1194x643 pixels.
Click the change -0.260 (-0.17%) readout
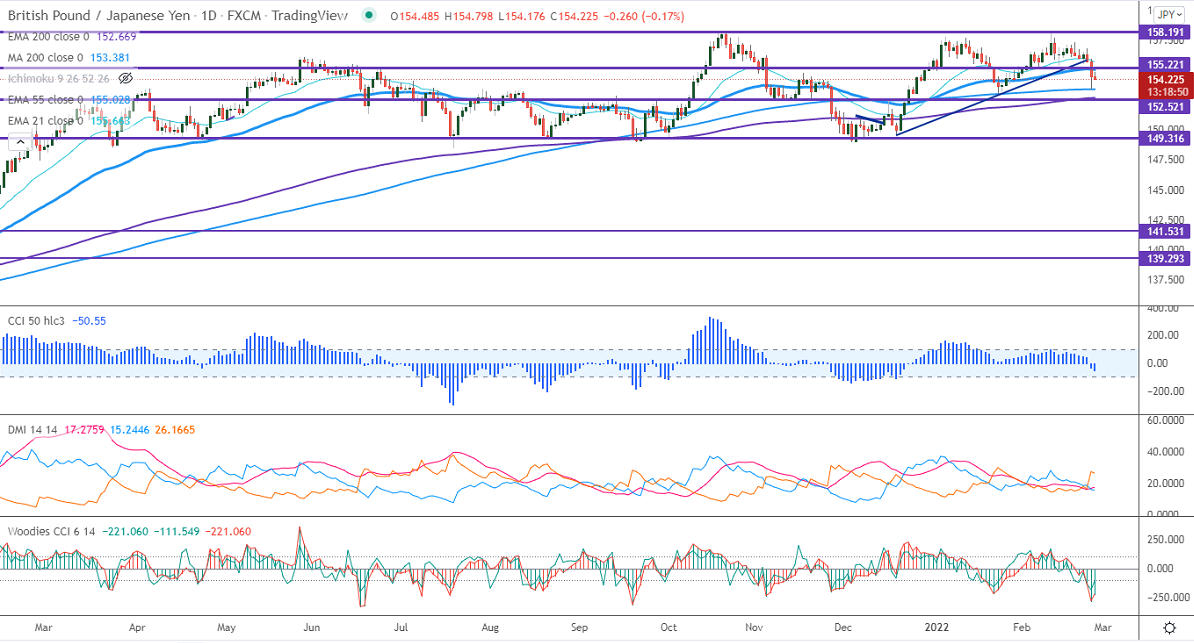point(644,16)
